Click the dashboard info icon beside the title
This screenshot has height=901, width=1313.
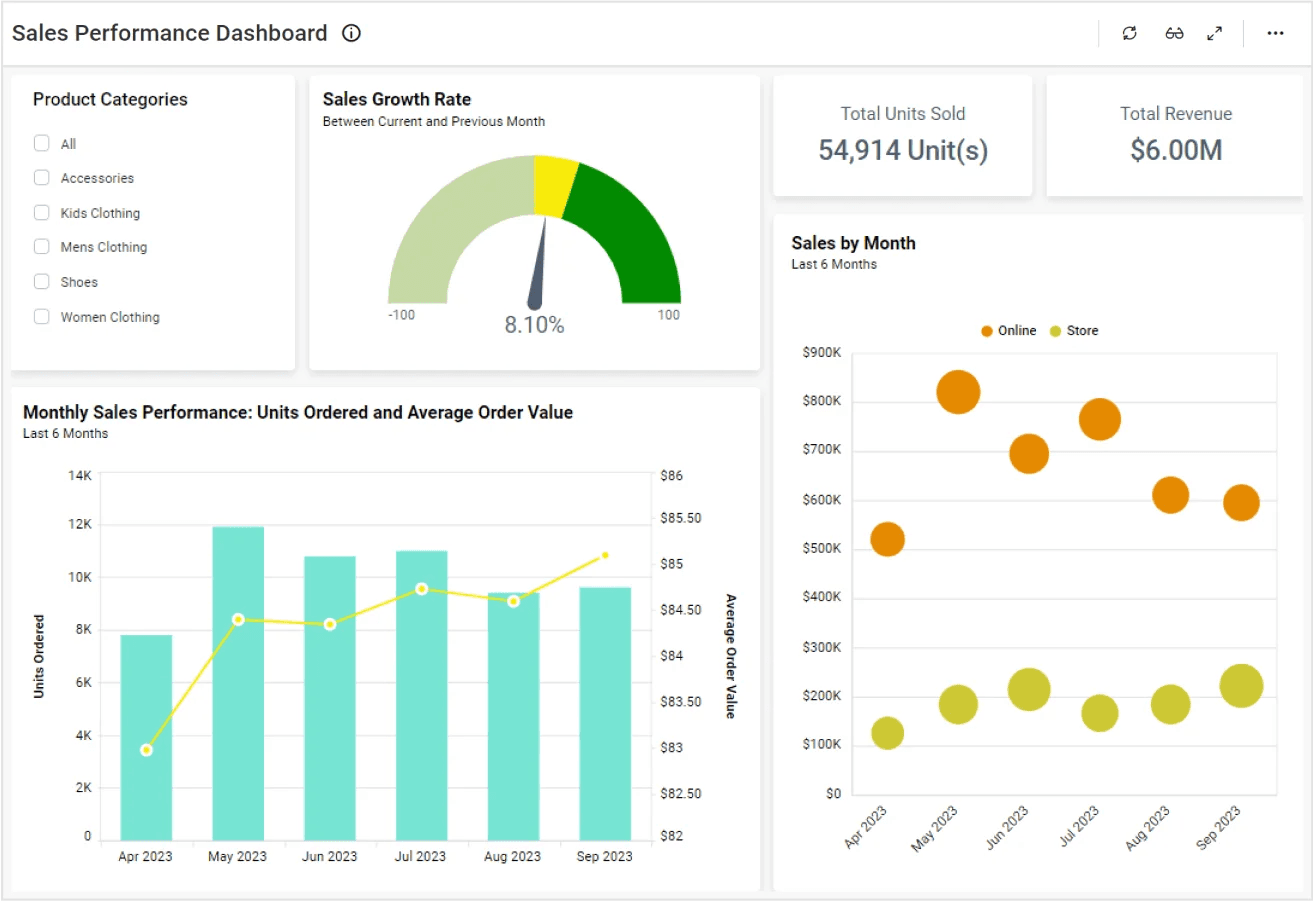pyautogui.click(x=351, y=33)
